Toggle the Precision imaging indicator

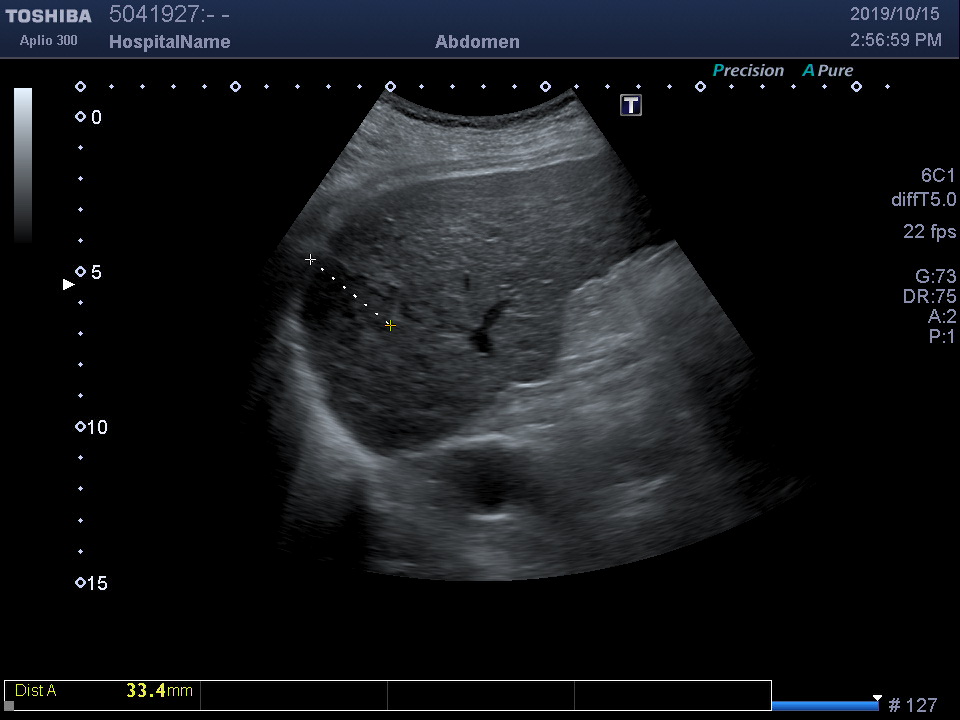click(x=748, y=71)
